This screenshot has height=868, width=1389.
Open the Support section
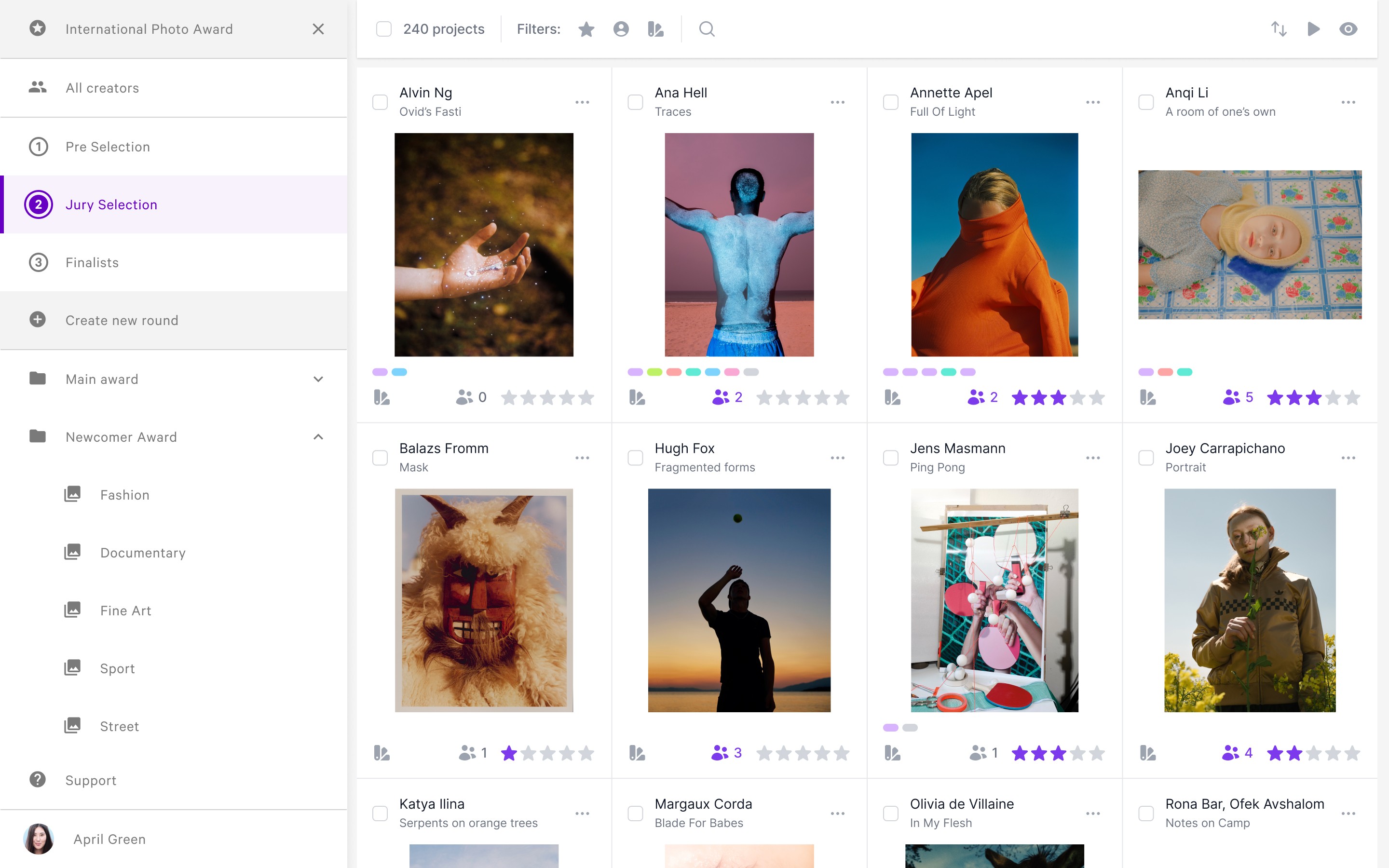[x=90, y=780]
